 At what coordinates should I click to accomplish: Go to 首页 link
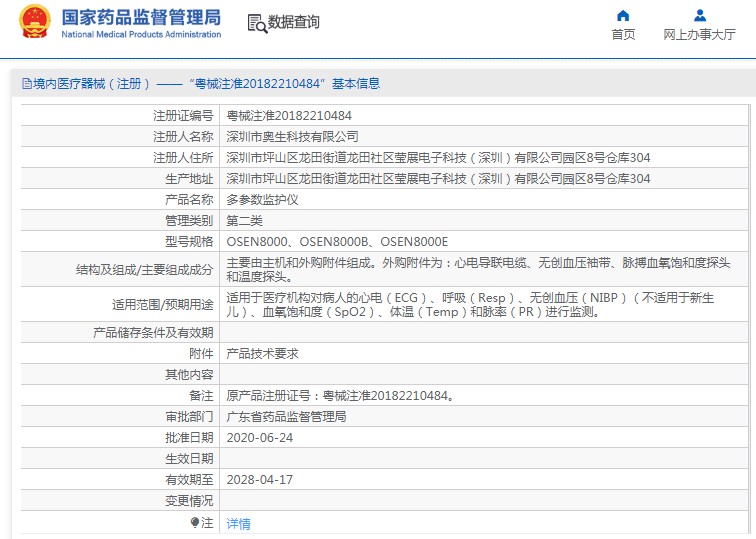point(623,35)
